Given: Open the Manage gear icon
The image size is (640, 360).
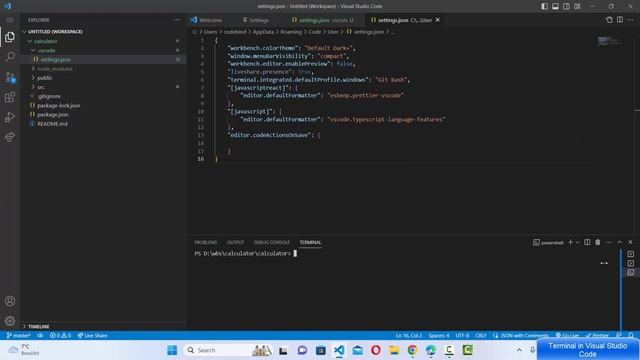Looking at the screenshot, I should (x=10, y=321).
